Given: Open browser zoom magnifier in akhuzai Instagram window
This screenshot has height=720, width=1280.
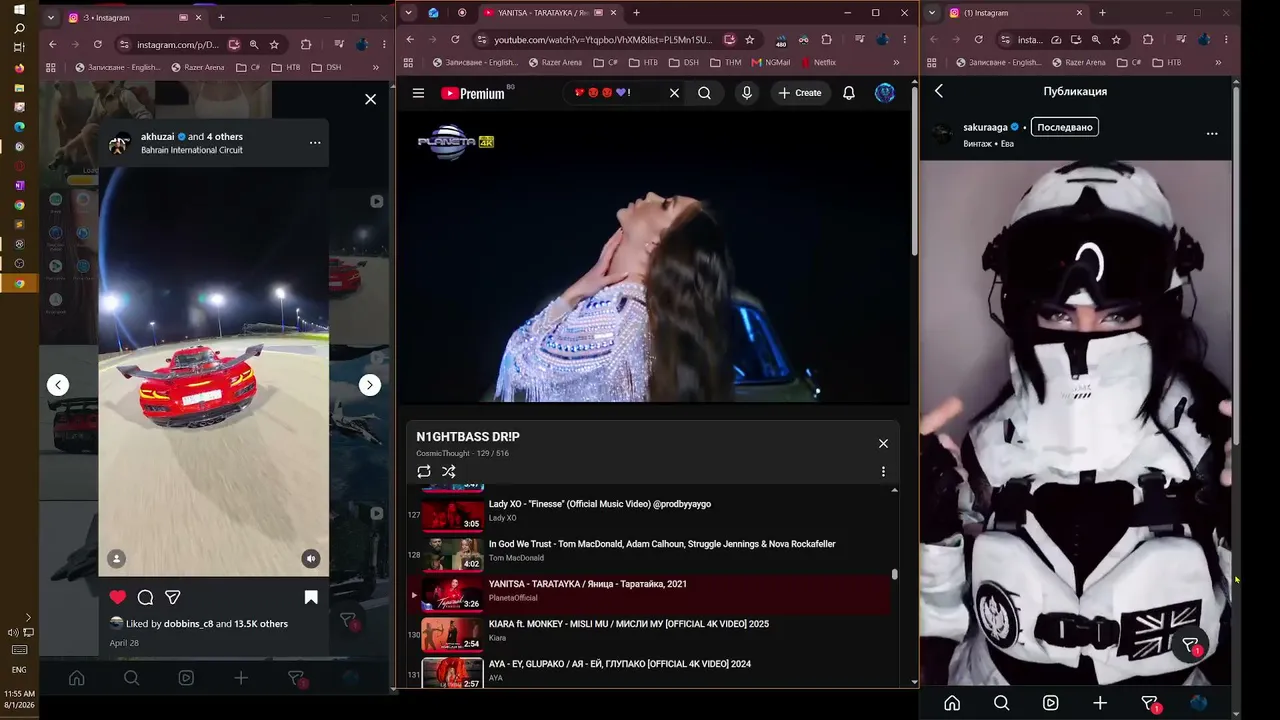Looking at the screenshot, I should 254,44.
